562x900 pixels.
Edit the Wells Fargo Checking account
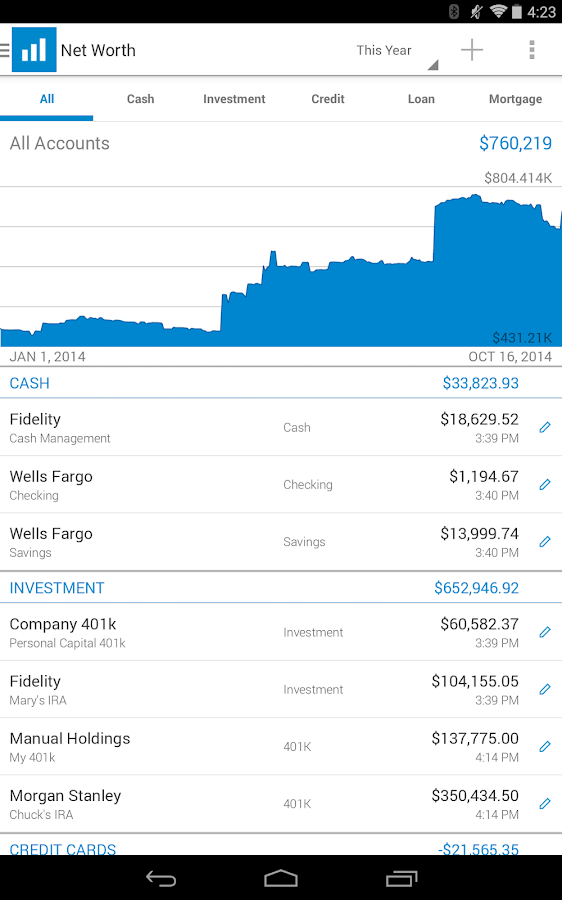pyautogui.click(x=545, y=484)
